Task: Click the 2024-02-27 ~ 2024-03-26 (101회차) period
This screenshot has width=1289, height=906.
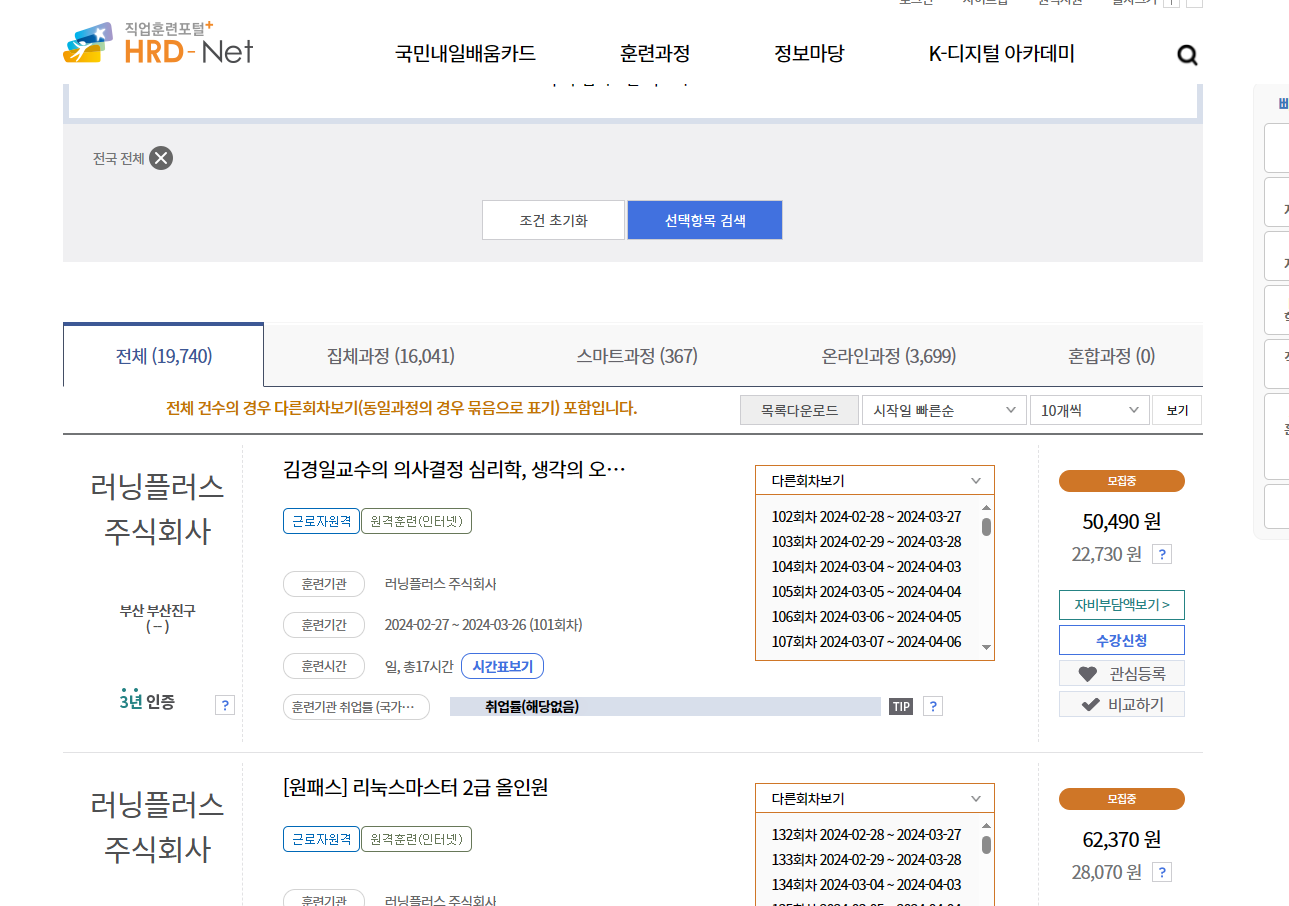Action: click(483, 625)
